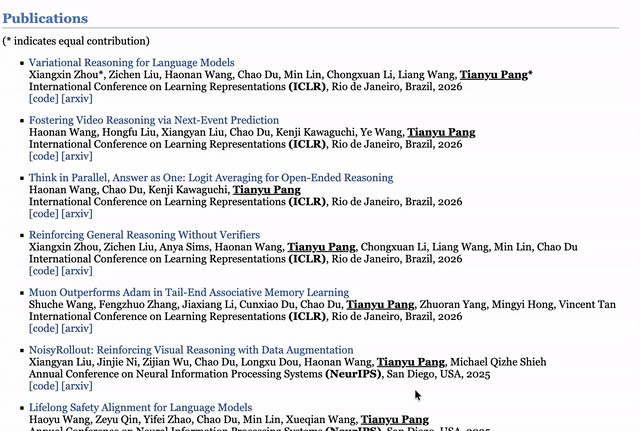Click code link for Think in Parallel paper
Viewport: 640px width, 431px height.
tap(43, 214)
